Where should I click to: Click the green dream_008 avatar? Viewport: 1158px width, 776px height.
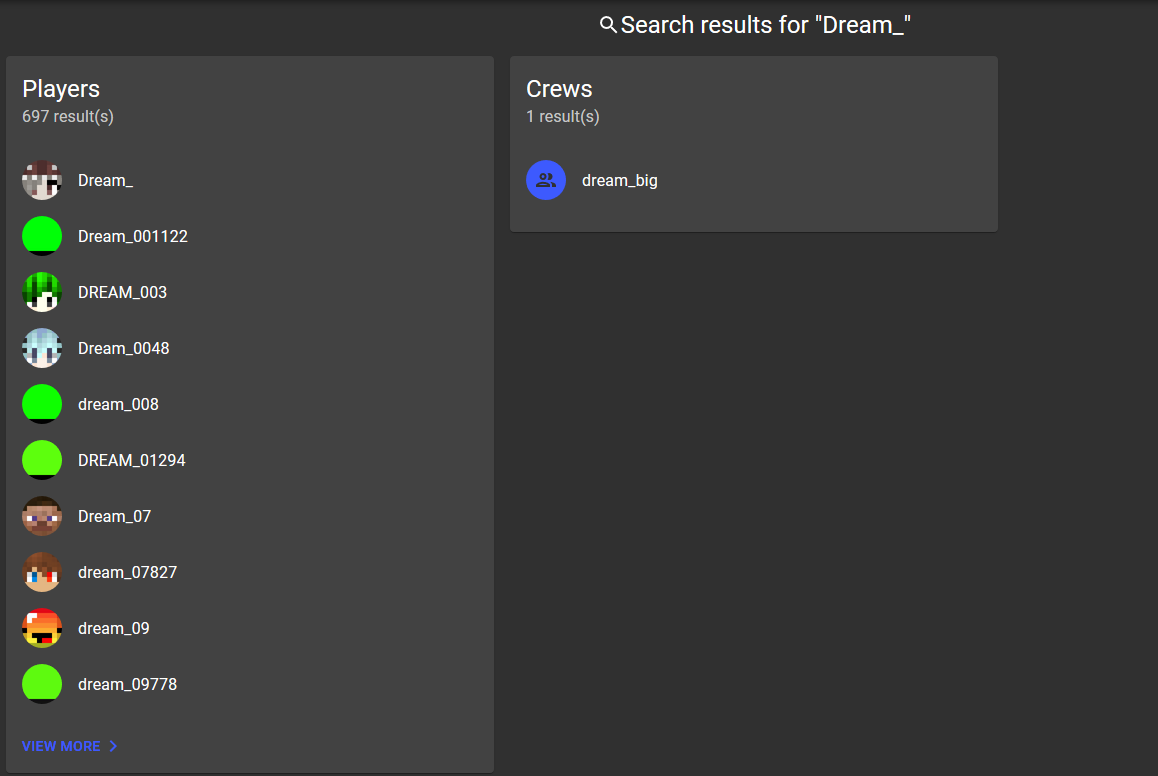42,405
